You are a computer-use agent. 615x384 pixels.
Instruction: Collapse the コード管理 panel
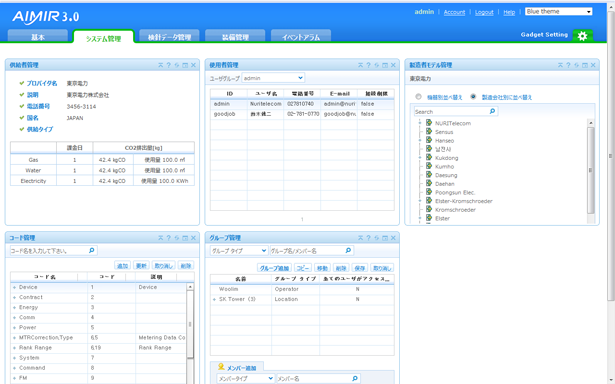click(x=160, y=238)
